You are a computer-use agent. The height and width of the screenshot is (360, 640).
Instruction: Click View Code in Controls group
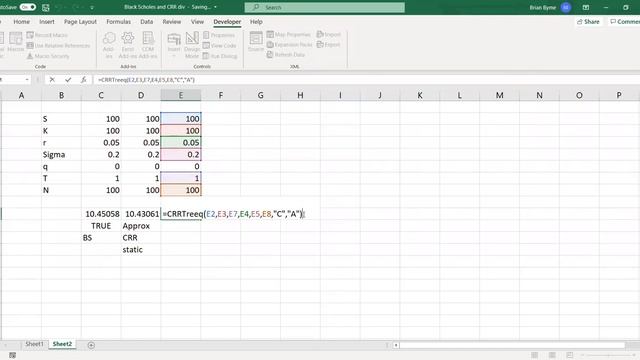[220, 45]
